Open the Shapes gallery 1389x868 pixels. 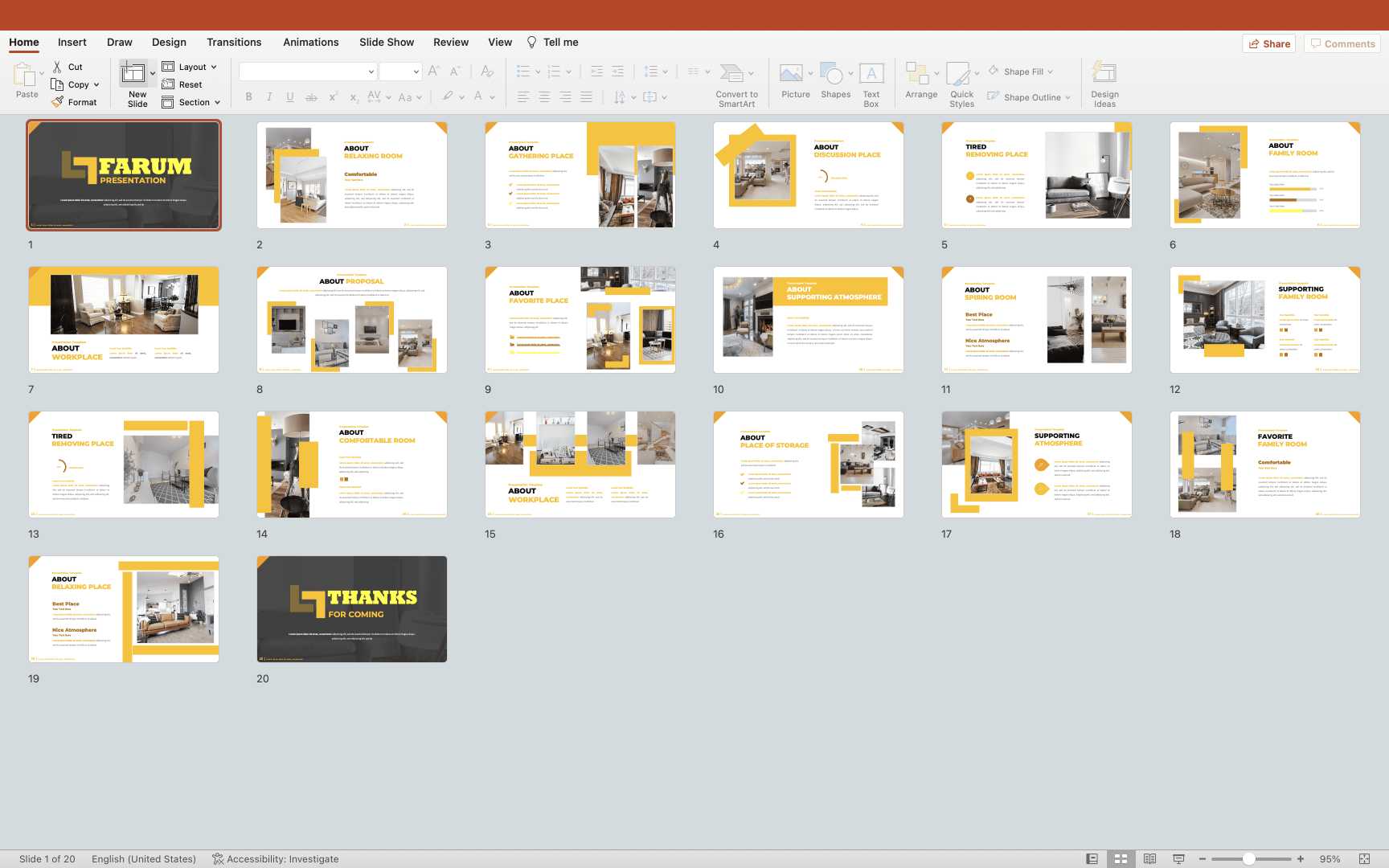[832, 75]
